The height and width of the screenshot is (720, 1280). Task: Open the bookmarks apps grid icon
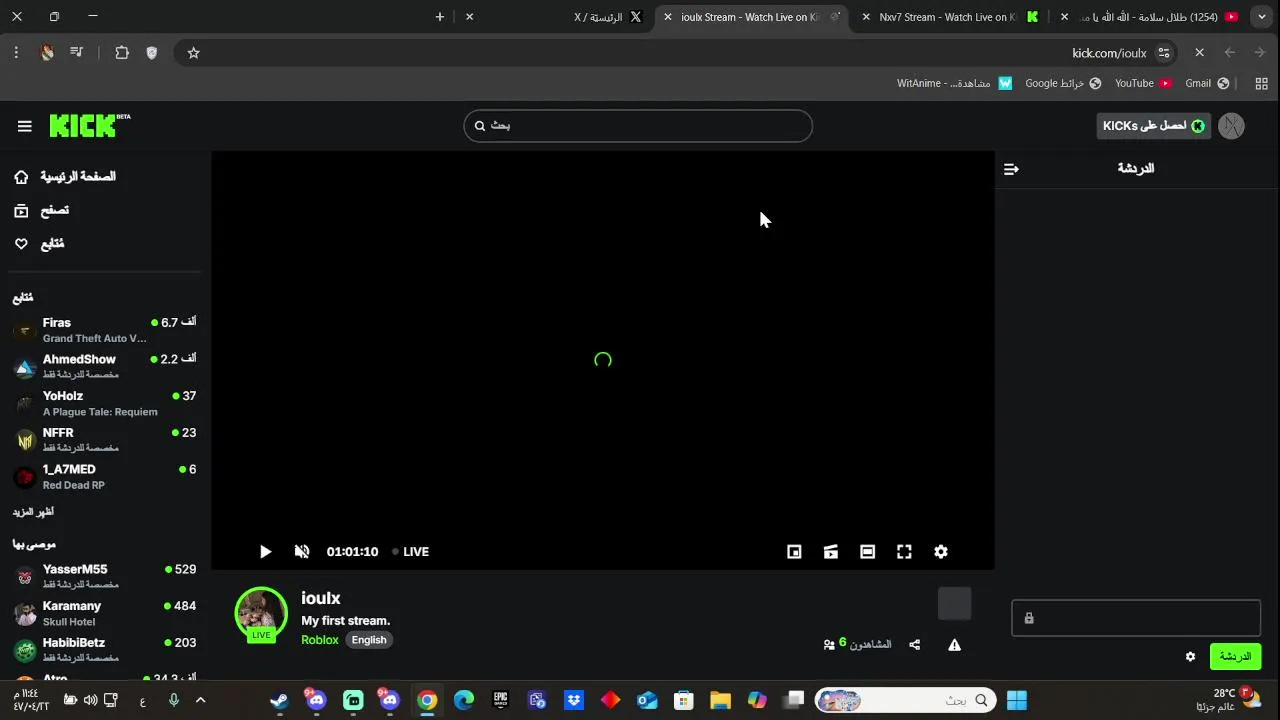coord(1262,83)
